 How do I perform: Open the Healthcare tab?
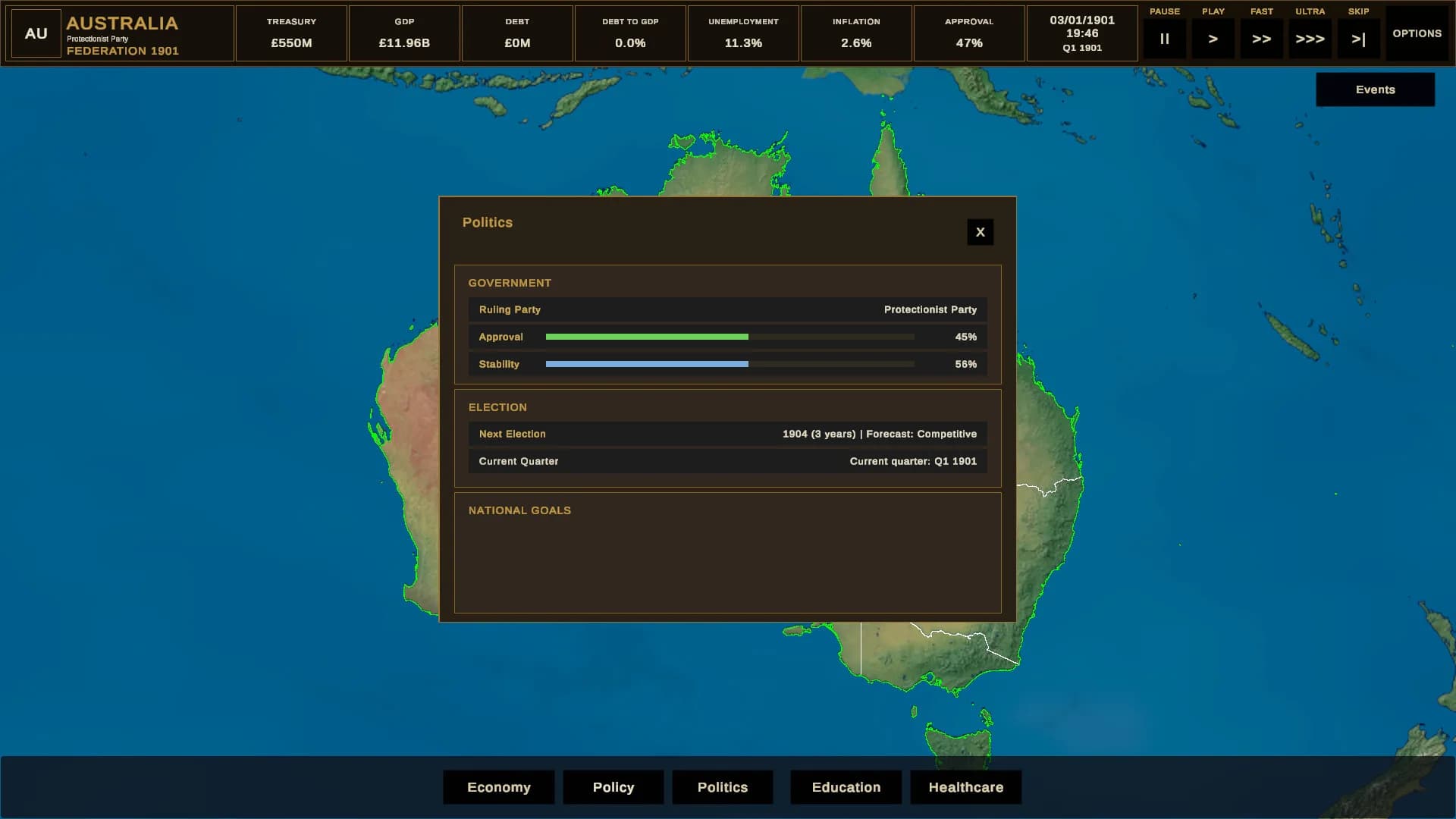[966, 787]
